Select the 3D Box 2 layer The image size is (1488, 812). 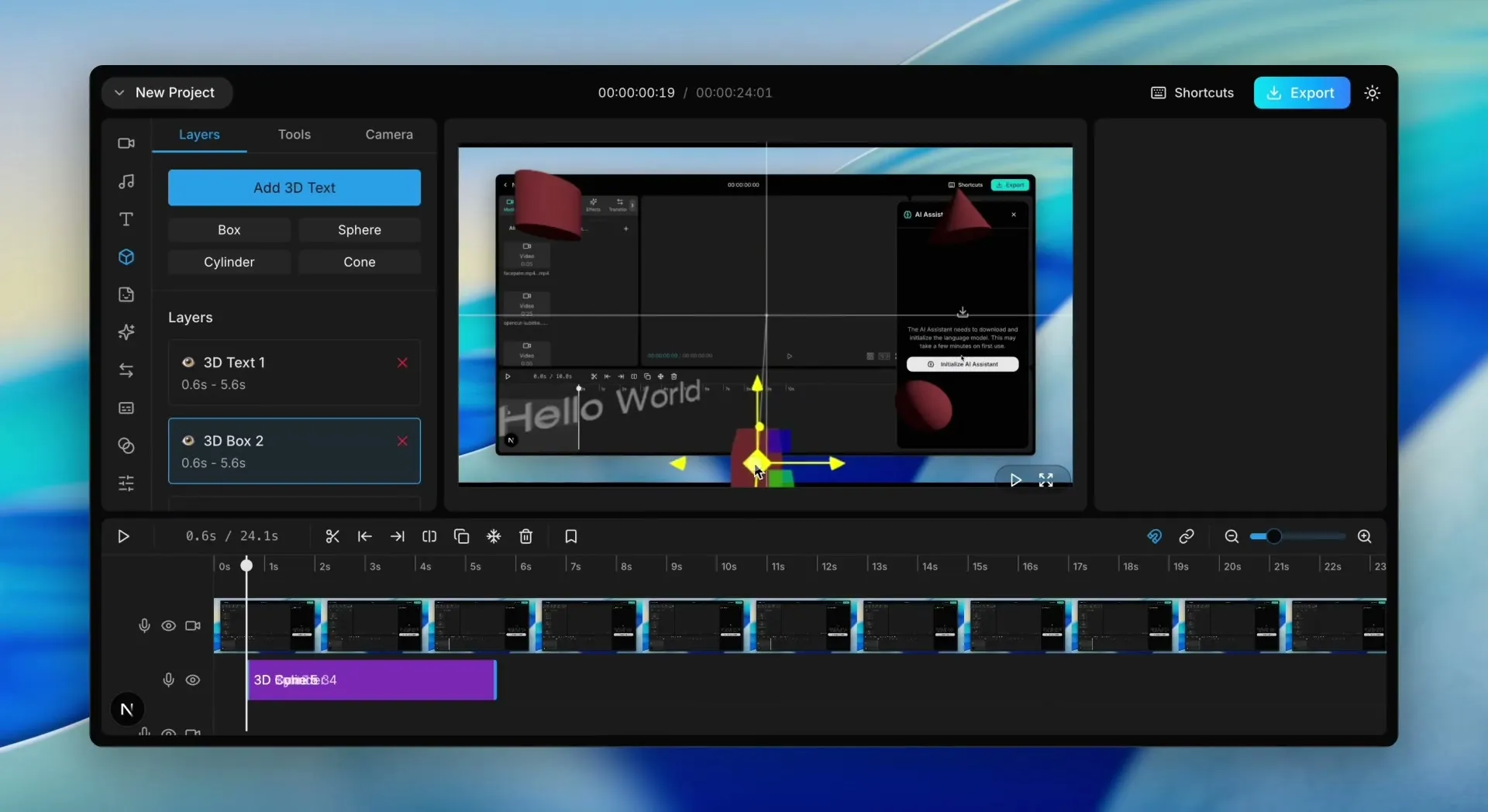pos(294,451)
